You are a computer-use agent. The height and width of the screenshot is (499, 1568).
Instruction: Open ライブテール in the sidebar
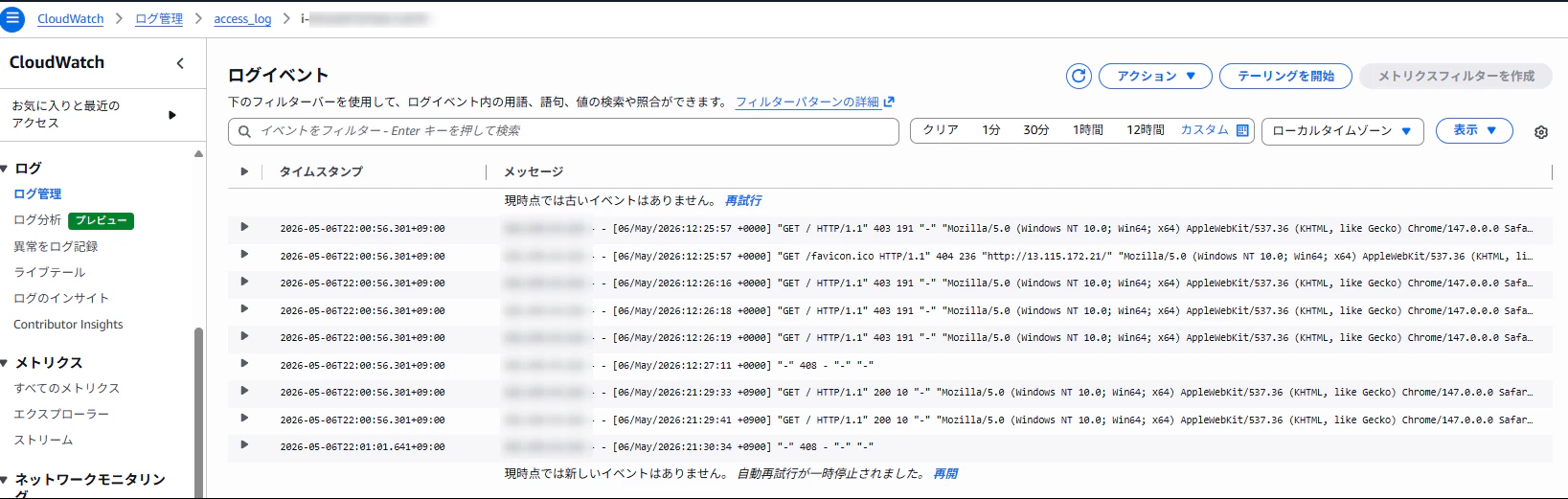point(50,272)
